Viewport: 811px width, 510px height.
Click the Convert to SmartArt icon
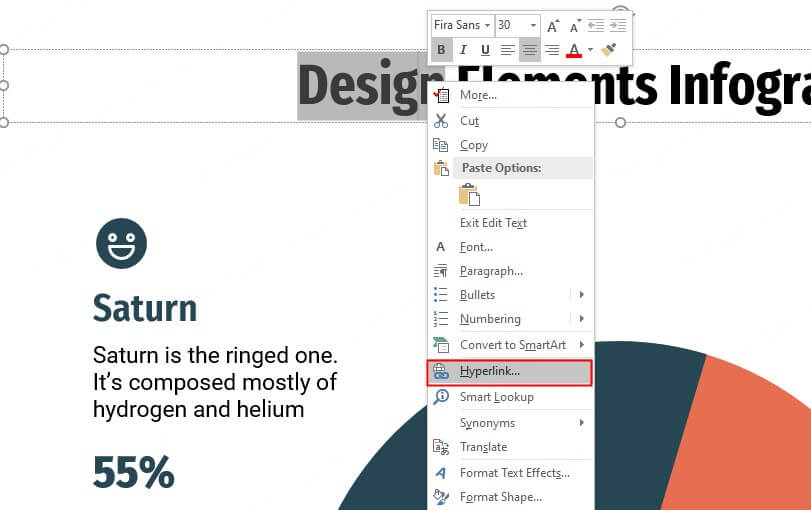(x=441, y=344)
